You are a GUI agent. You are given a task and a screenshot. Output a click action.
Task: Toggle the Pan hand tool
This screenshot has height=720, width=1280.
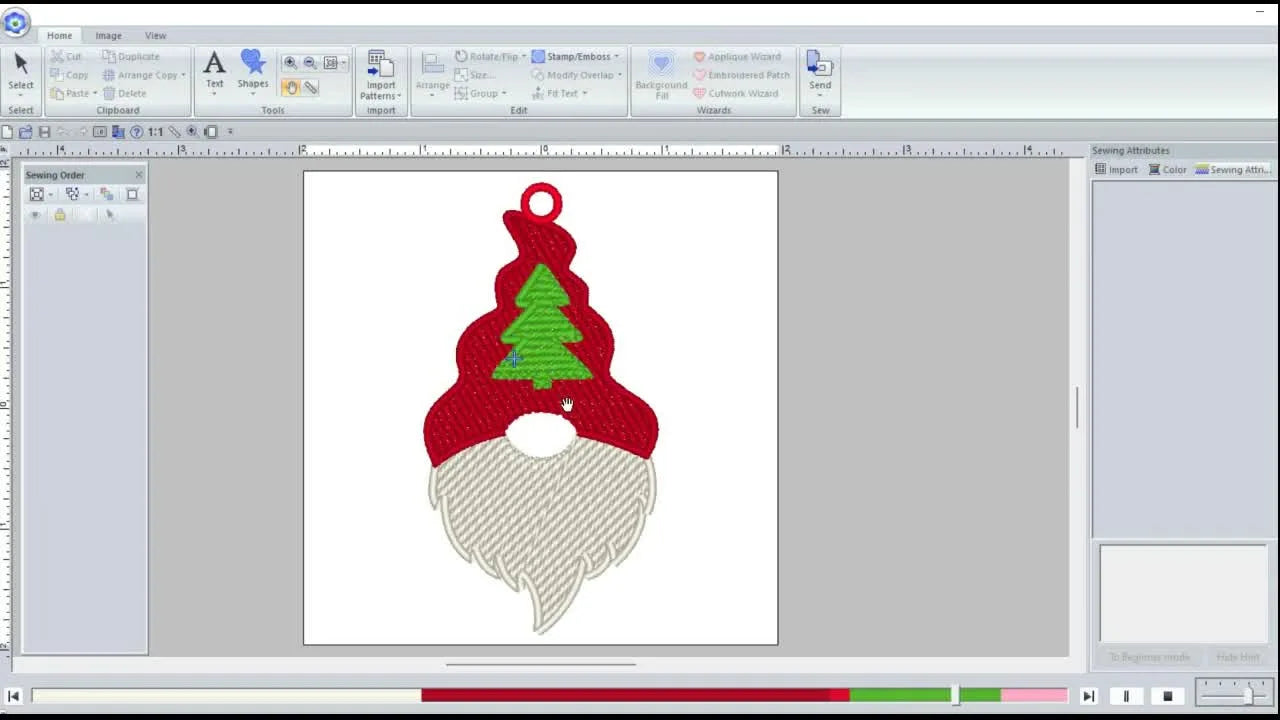tap(291, 88)
